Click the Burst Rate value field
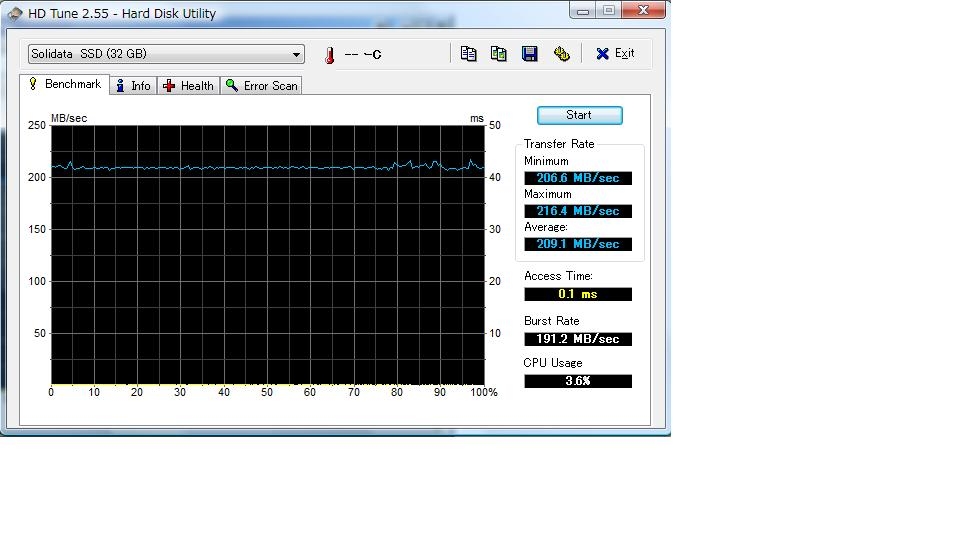 (578, 339)
